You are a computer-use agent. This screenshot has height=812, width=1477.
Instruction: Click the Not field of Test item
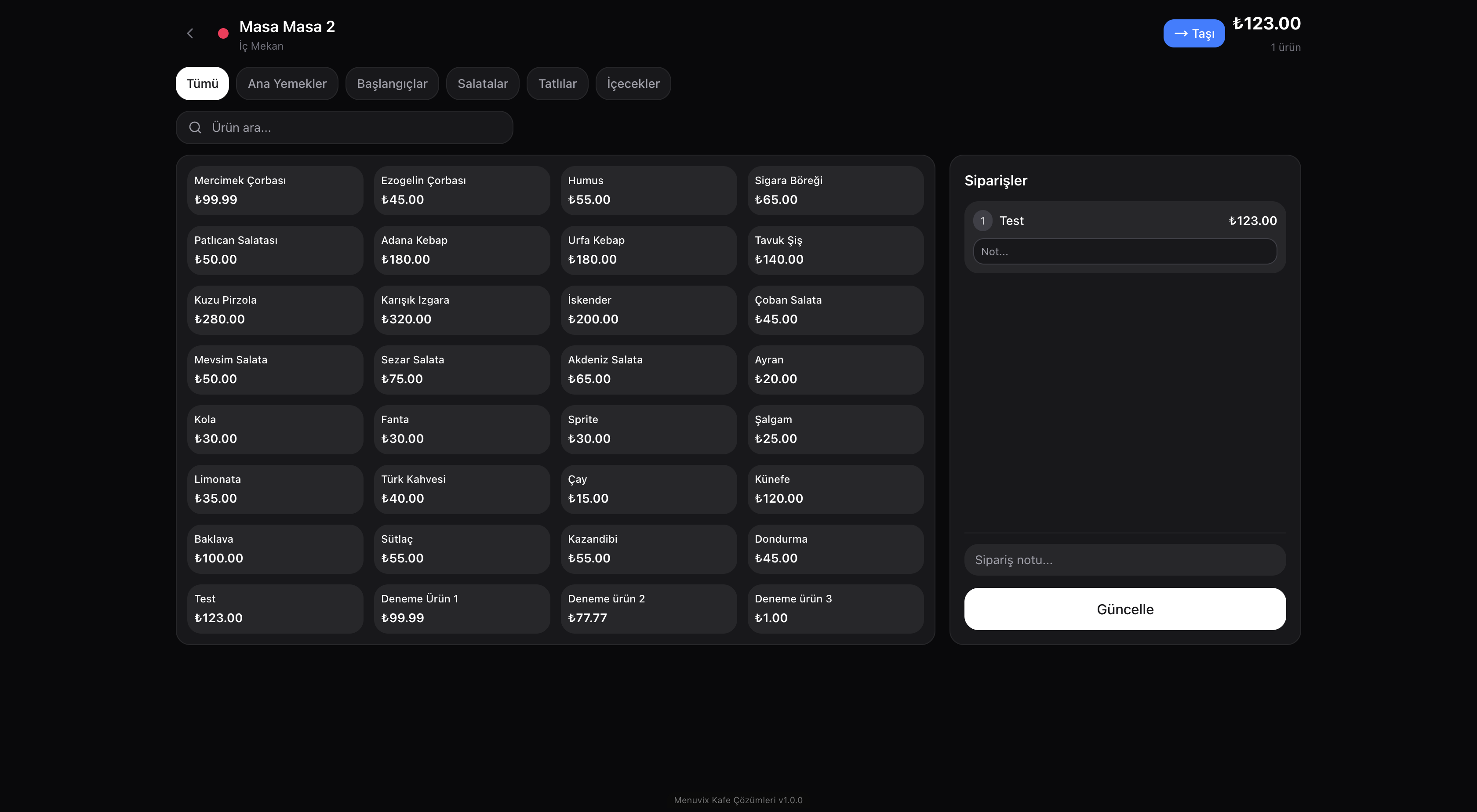(1124, 251)
